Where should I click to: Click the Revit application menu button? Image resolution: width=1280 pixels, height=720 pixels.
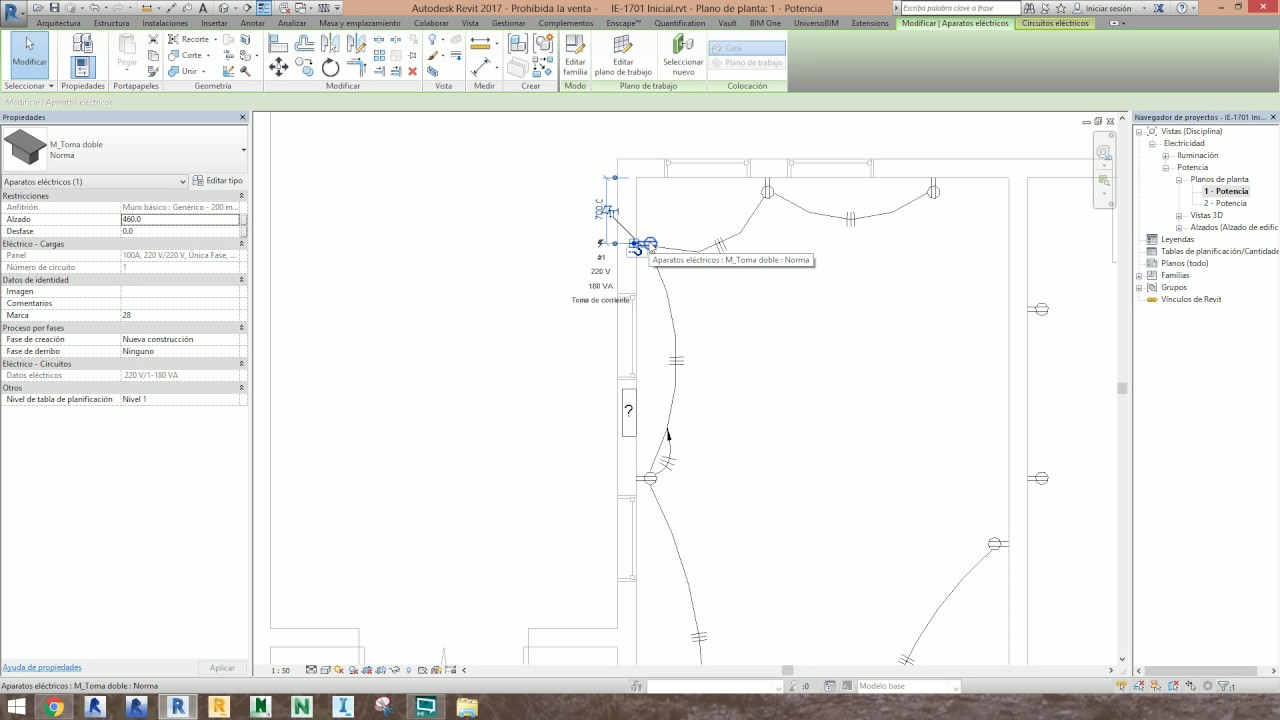coord(12,13)
